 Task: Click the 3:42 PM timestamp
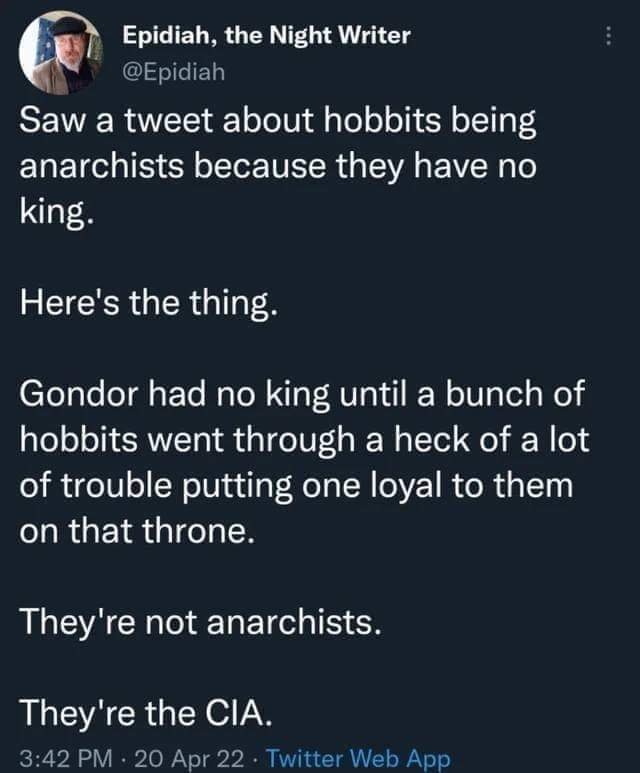point(66,758)
